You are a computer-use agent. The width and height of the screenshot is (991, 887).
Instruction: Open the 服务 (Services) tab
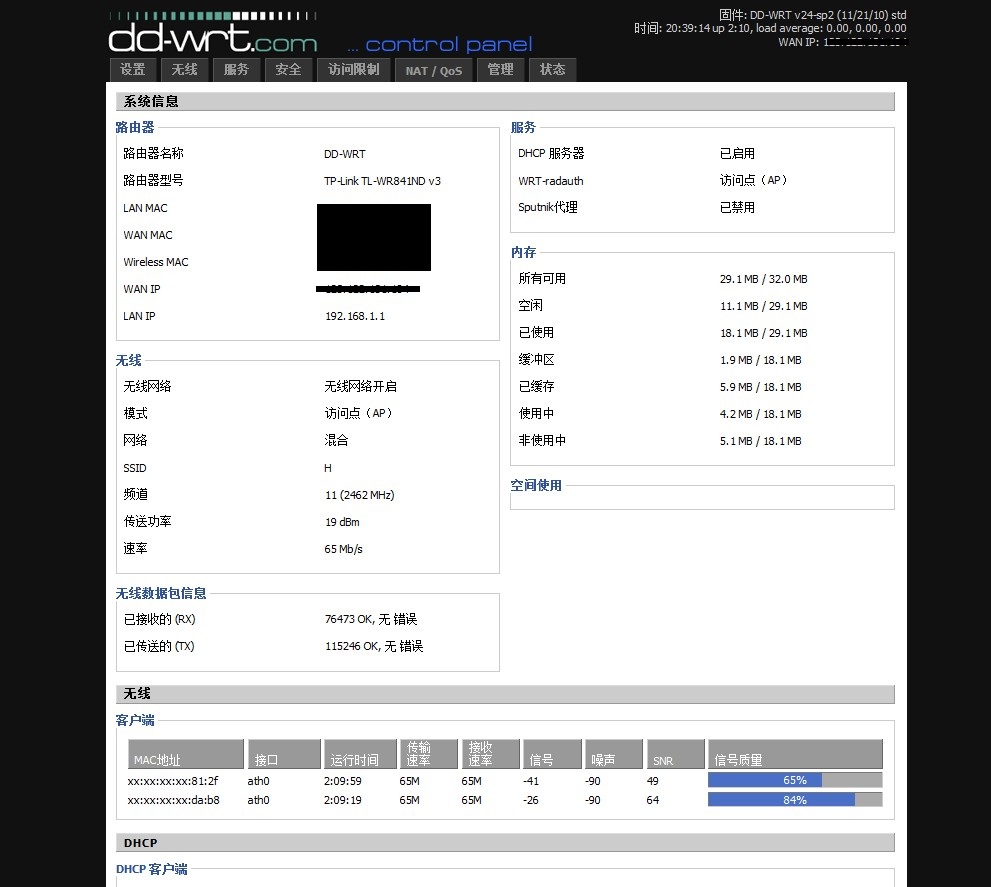(x=236, y=69)
